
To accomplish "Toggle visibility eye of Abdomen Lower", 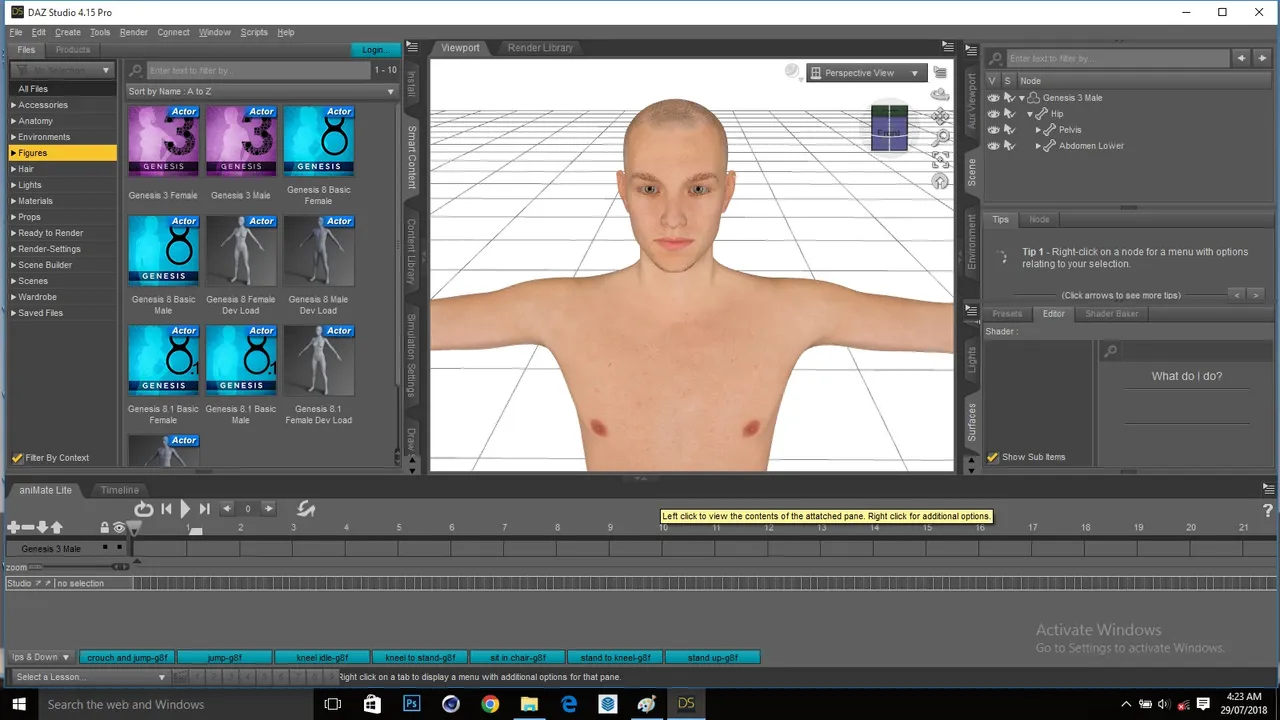I will (993, 146).
